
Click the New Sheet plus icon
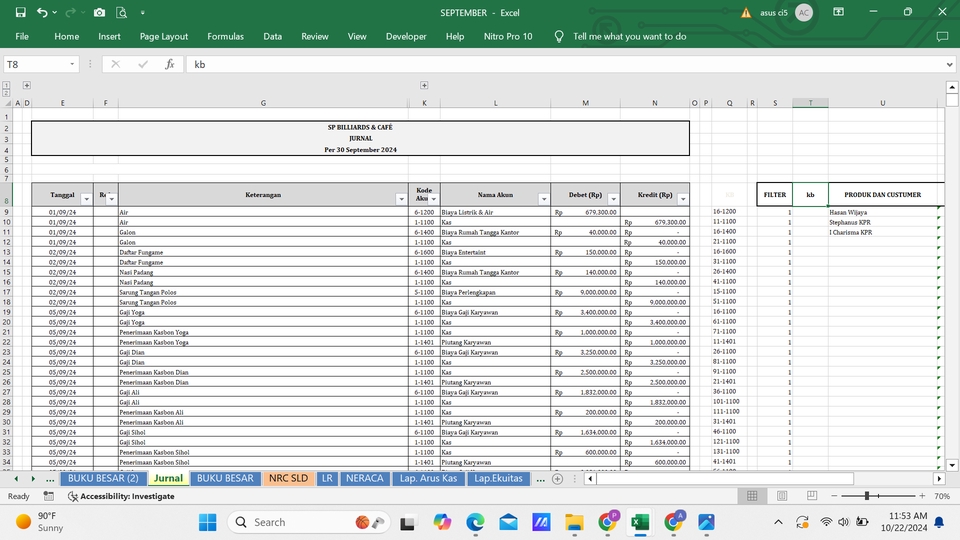coord(557,479)
